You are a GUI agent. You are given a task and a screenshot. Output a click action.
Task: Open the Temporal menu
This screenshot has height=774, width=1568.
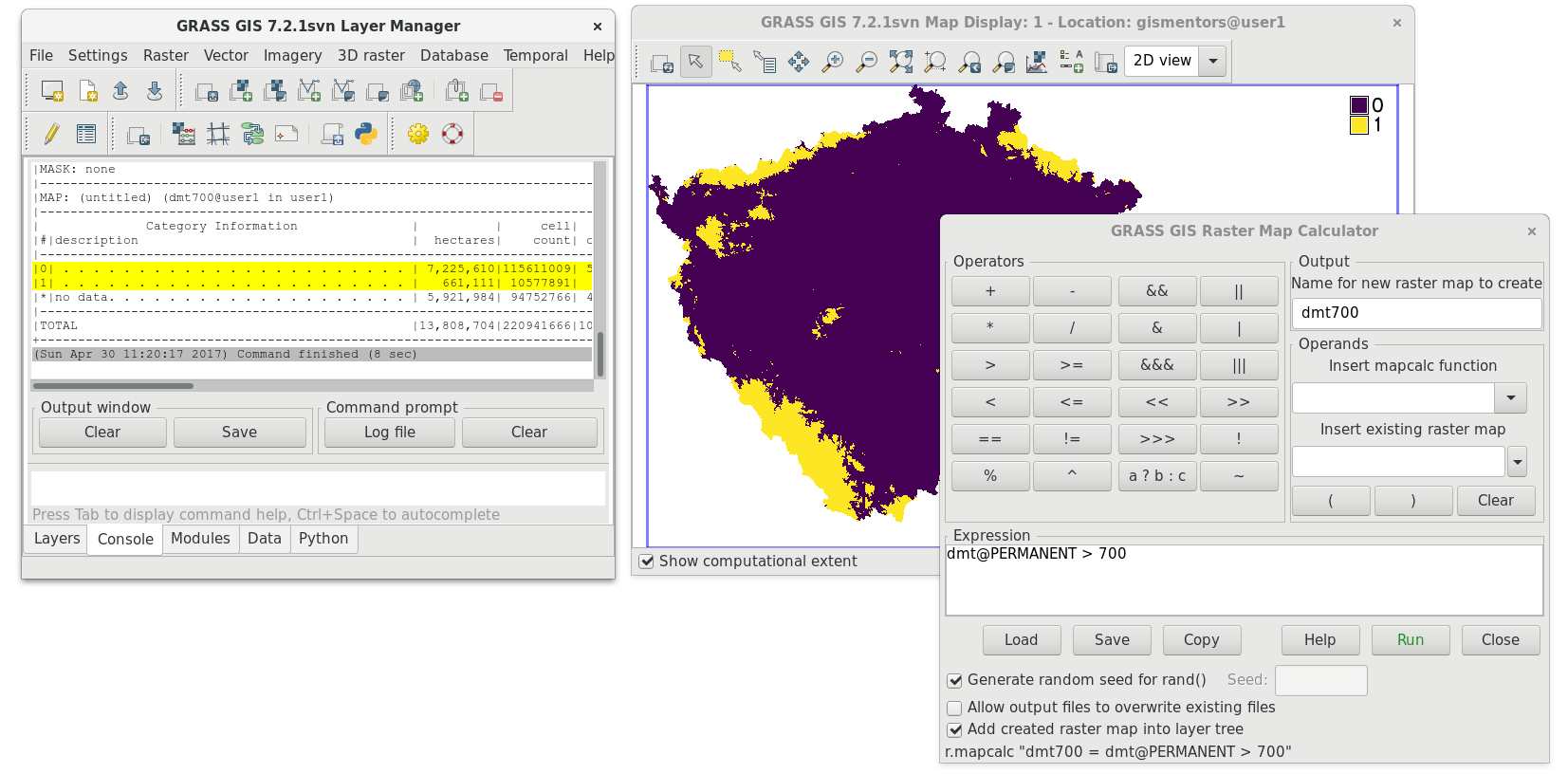click(x=536, y=56)
